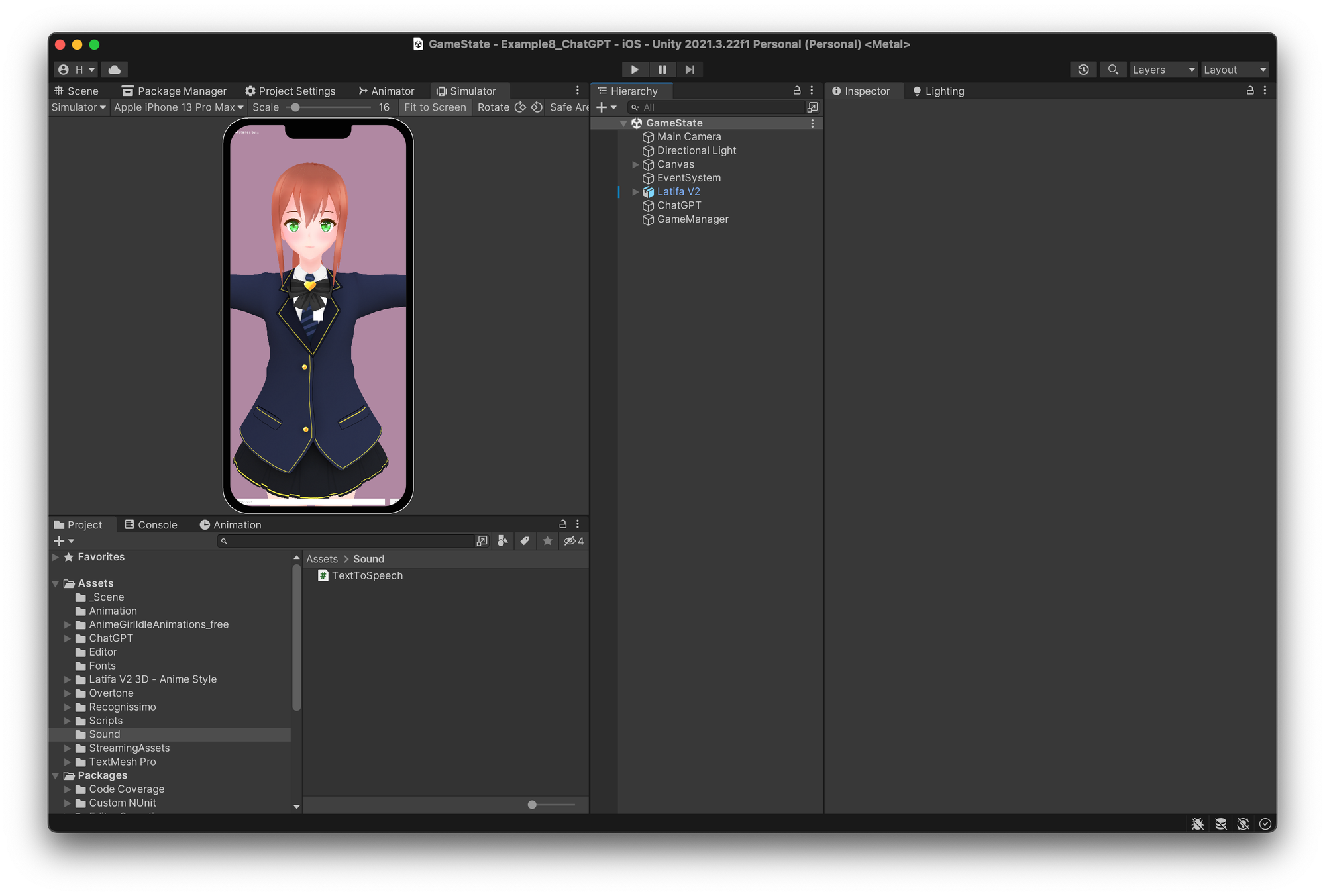Open Undo History icon
The image size is (1325, 896).
coord(1083,70)
